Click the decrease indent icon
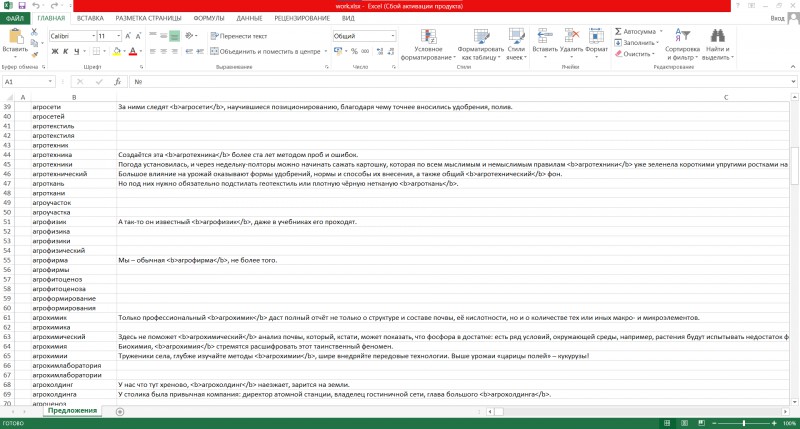Viewport: 800px width, 429px height. tap(189, 51)
